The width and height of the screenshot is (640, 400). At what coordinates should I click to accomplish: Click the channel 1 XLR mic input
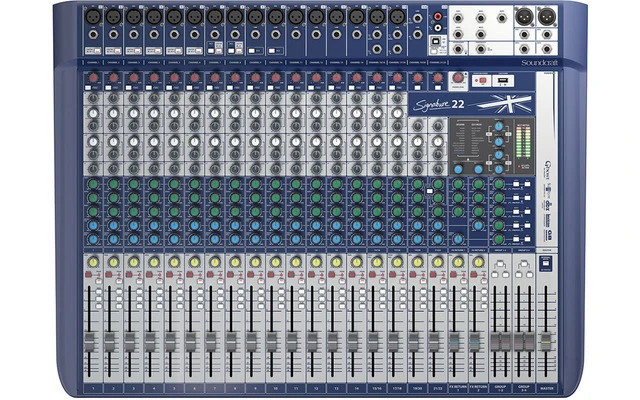[92, 16]
